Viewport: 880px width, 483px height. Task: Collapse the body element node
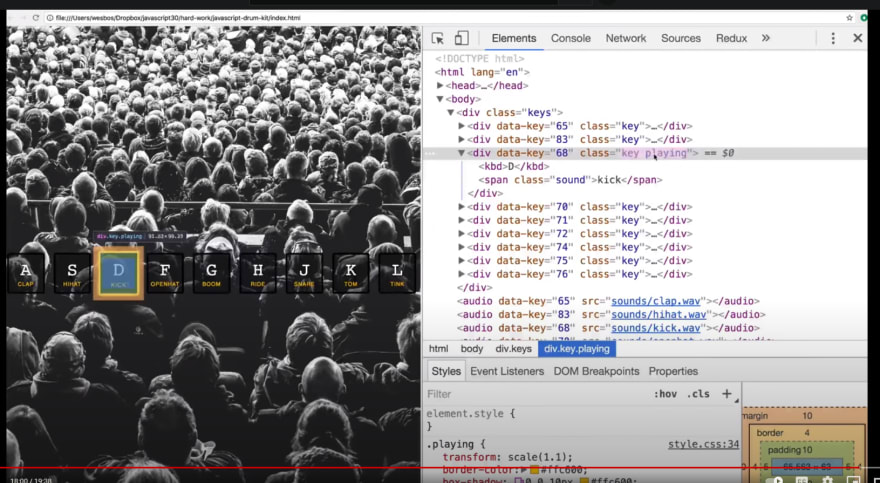441,99
